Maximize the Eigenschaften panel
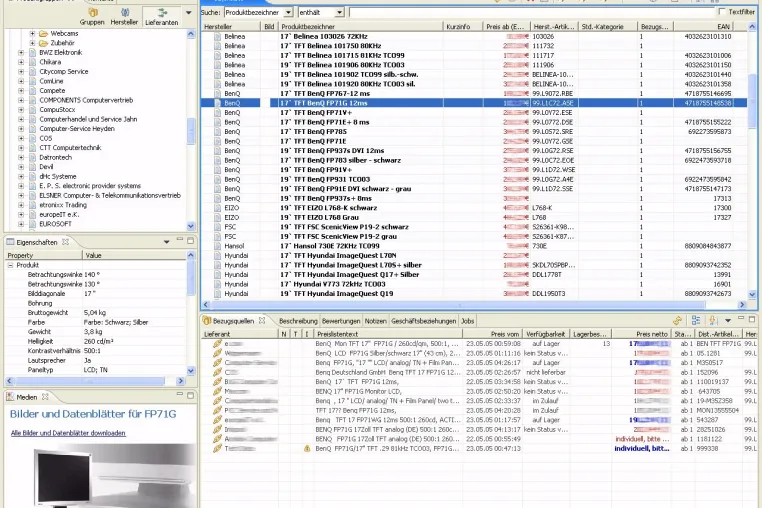 pos(190,240)
